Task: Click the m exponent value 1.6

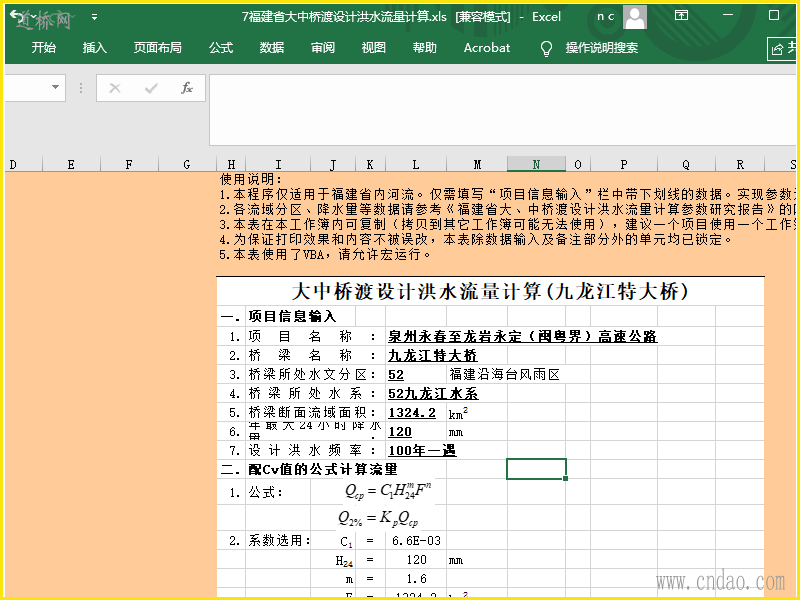Action: (x=416, y=579)
